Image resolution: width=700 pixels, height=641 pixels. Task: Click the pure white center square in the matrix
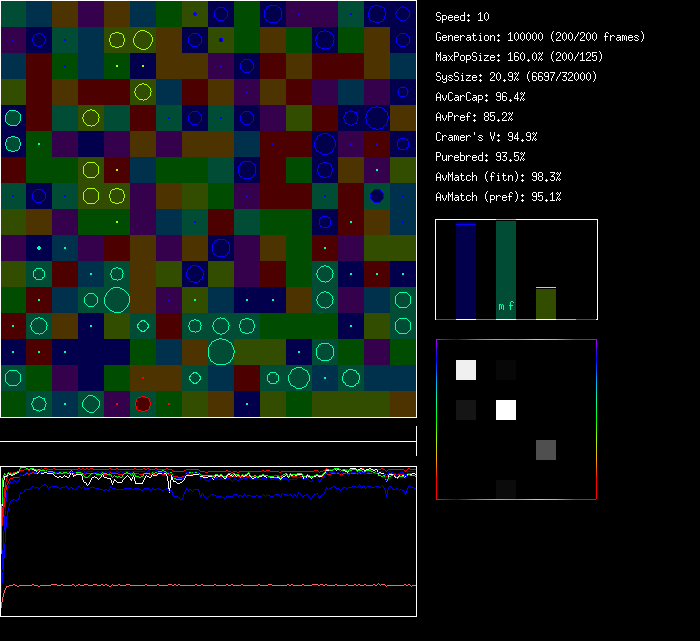506,410
